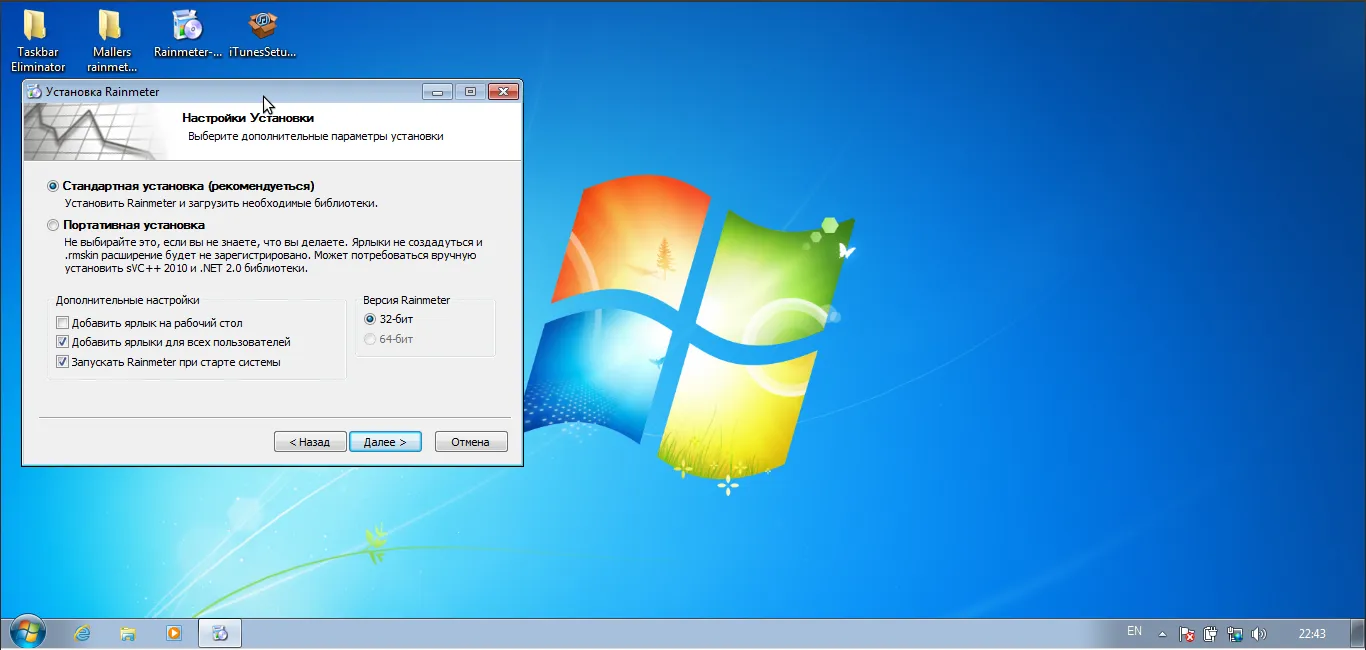Viewport: 1366px width, 650px height.
Task: Open the volume speaker tray icon
Action: click(1259, 634)
